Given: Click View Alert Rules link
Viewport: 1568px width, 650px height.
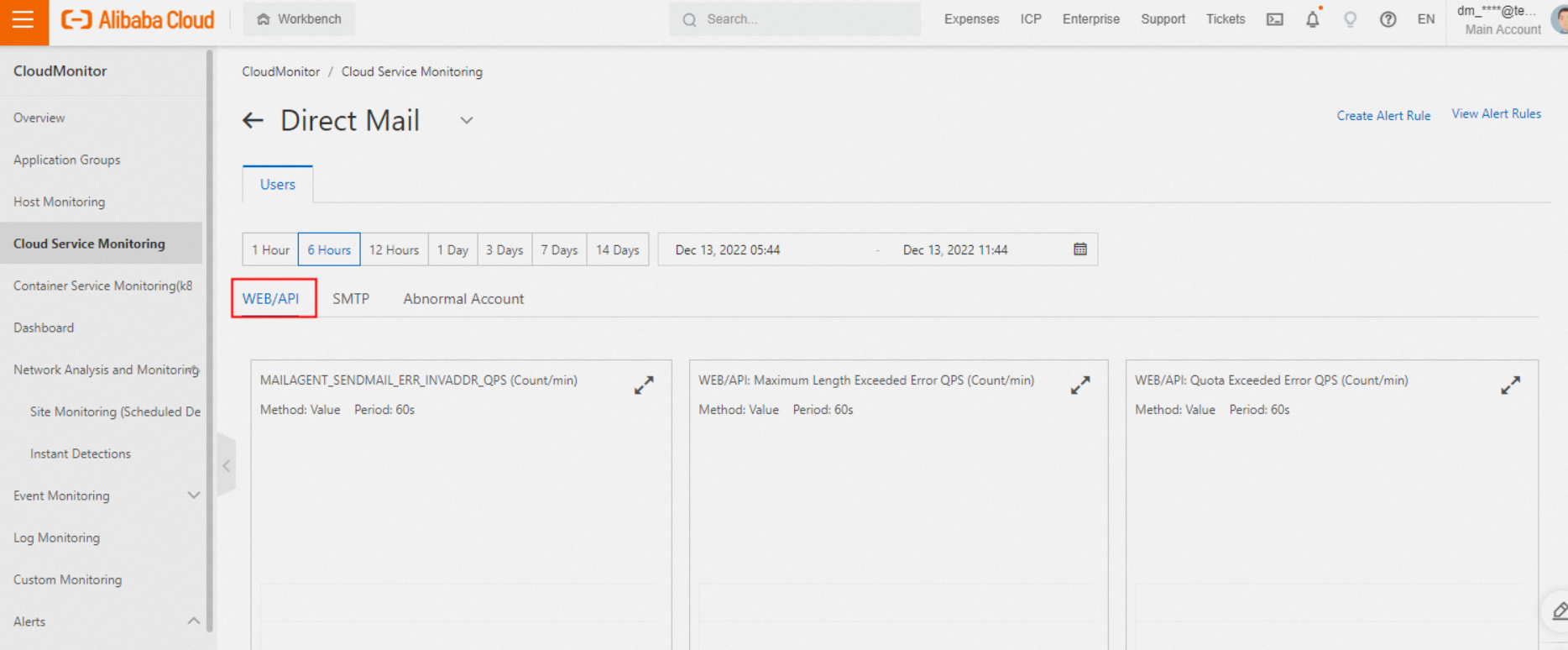Looking at the screenshot, I should 1497,113.
